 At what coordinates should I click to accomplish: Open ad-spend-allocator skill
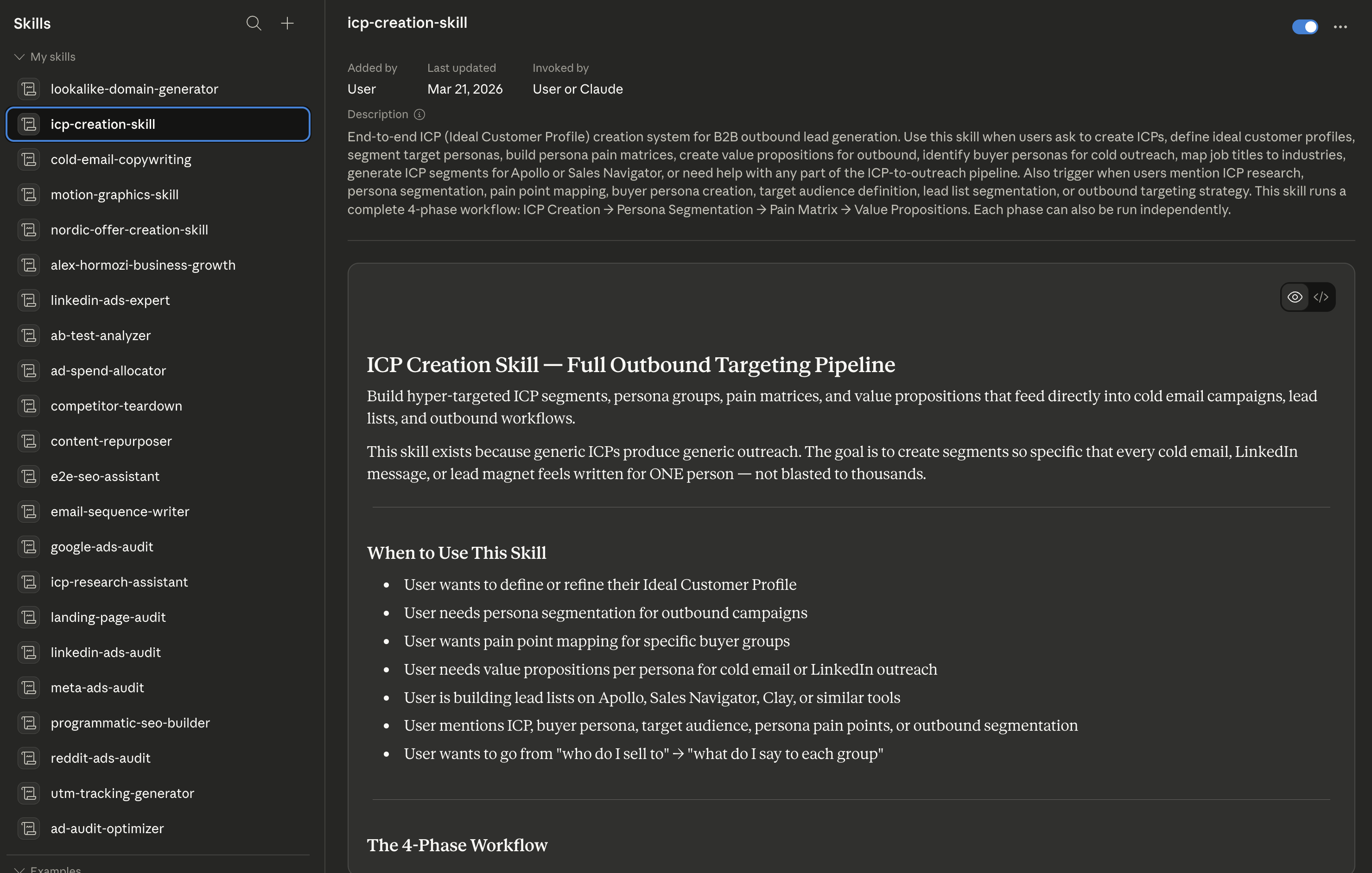point(158,371)
